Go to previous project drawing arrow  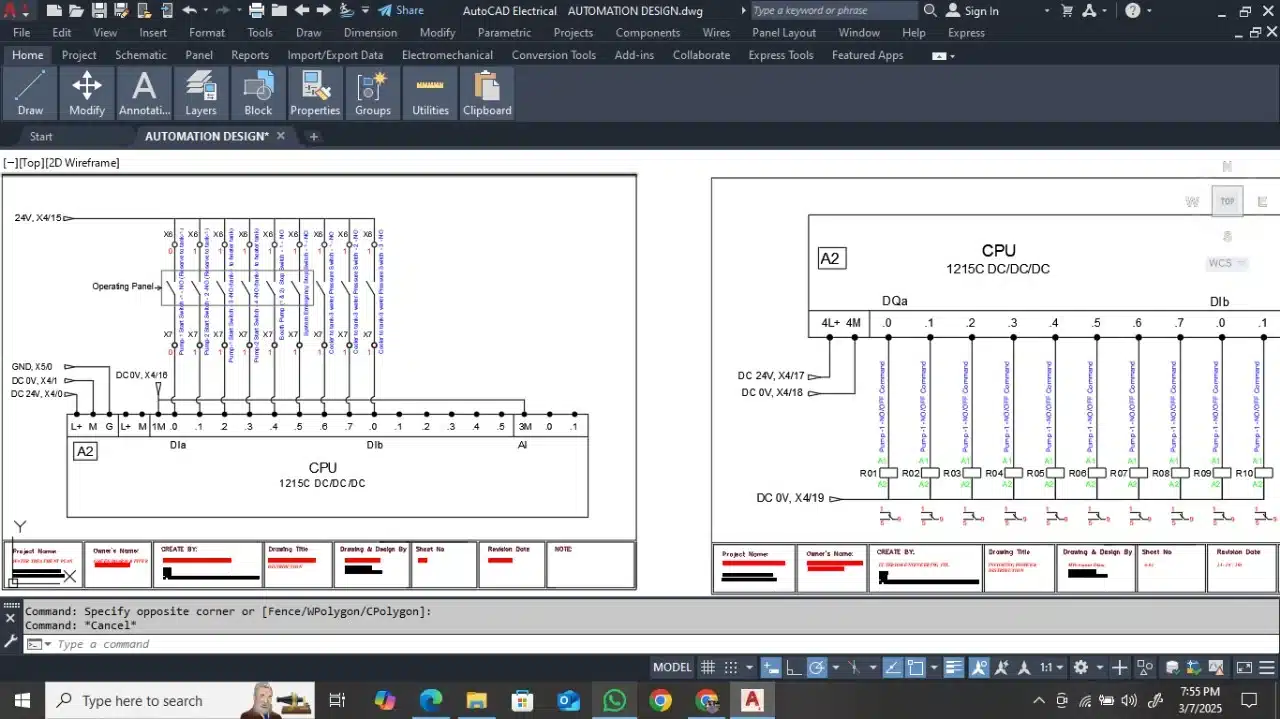(301, 11)
